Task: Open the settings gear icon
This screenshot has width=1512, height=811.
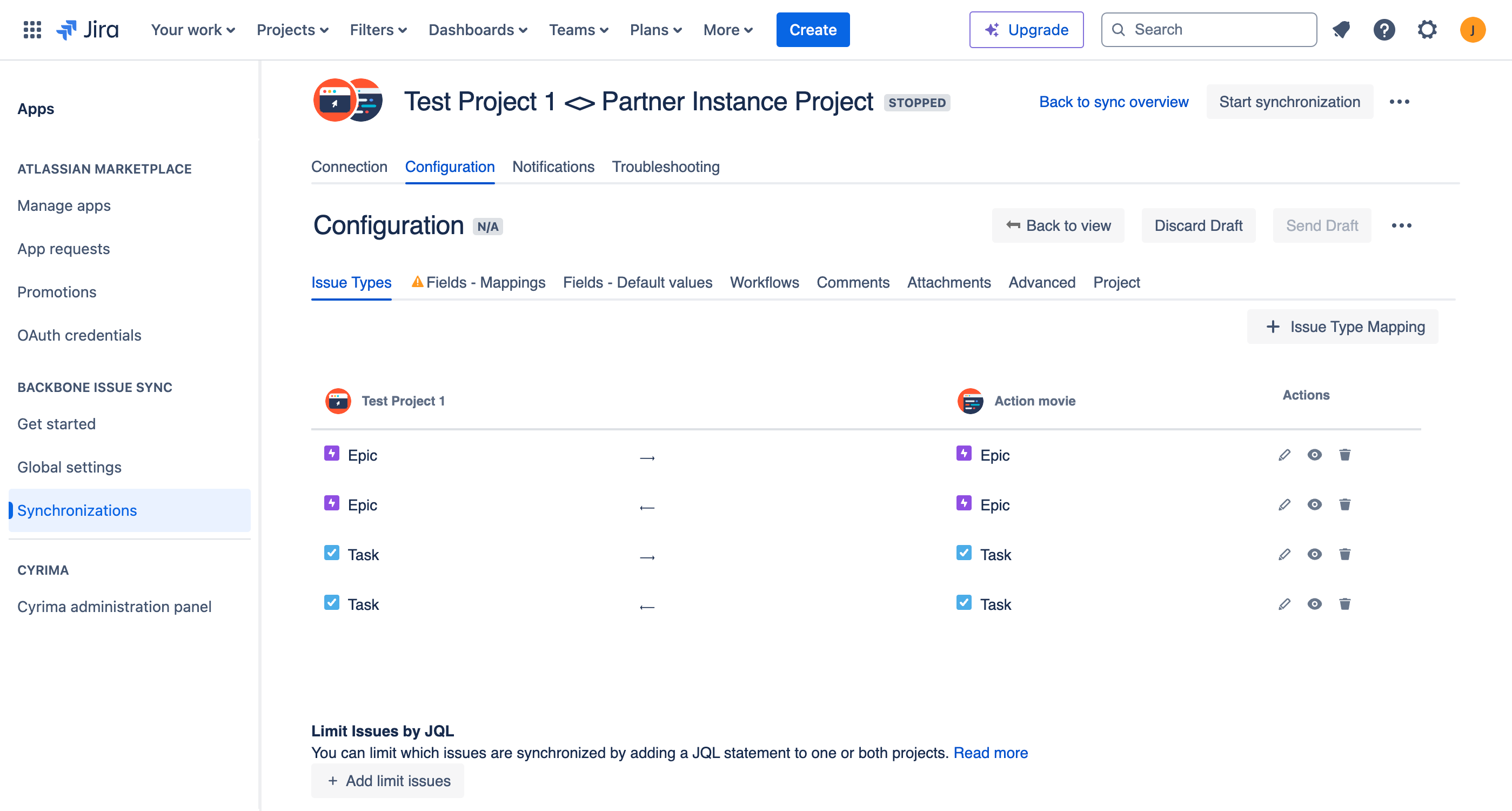Action: pyautogui.click(x=1427, y=29)
